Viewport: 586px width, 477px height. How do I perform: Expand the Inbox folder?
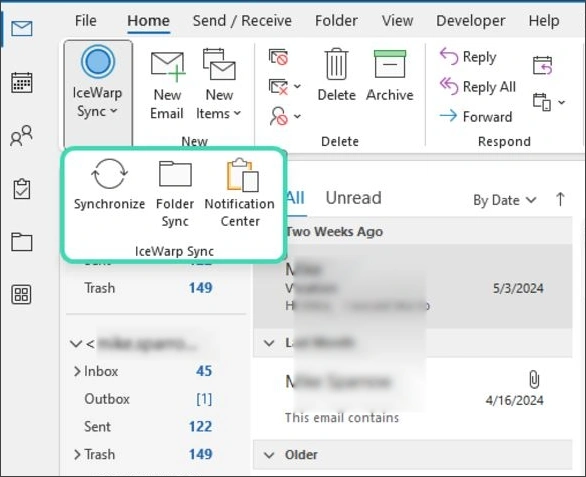[77, 371]
